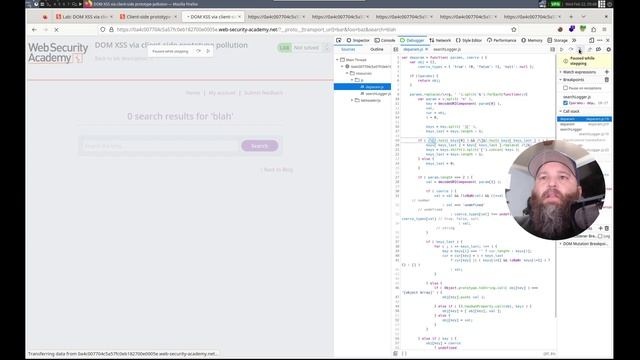Screen dimensions: 640x360
Task: Select the searchLogger call stack frame
Action: [x=584, y=131]
